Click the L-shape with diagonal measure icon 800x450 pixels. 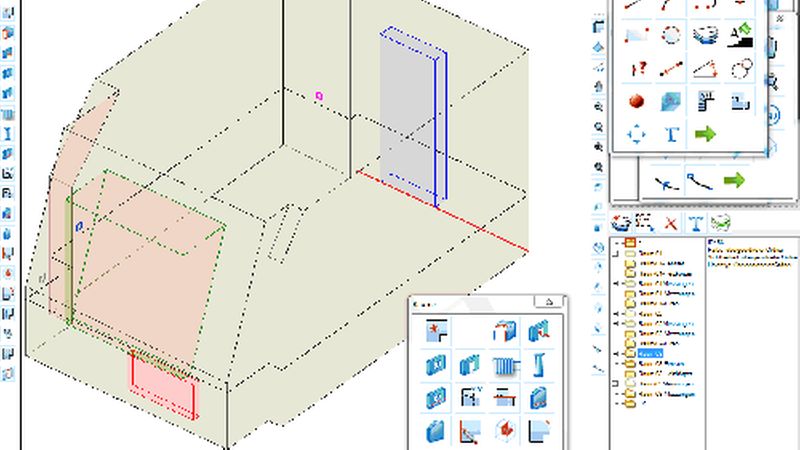click(x=470, y=432)
